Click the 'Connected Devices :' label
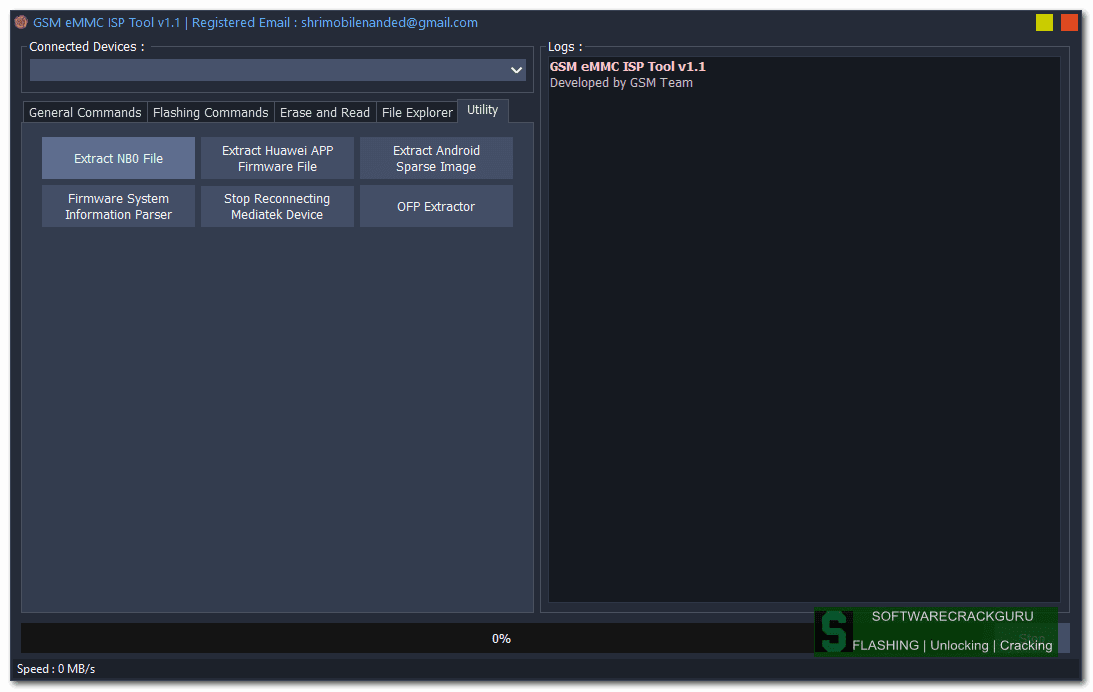Viewport: 1093px width, 692px height. 86,47
